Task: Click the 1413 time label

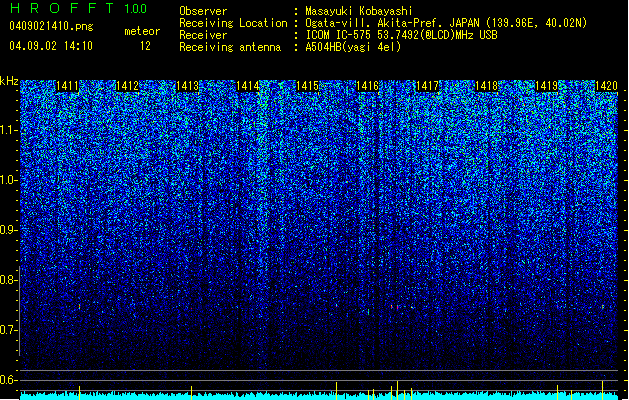Action: point(187,86)
